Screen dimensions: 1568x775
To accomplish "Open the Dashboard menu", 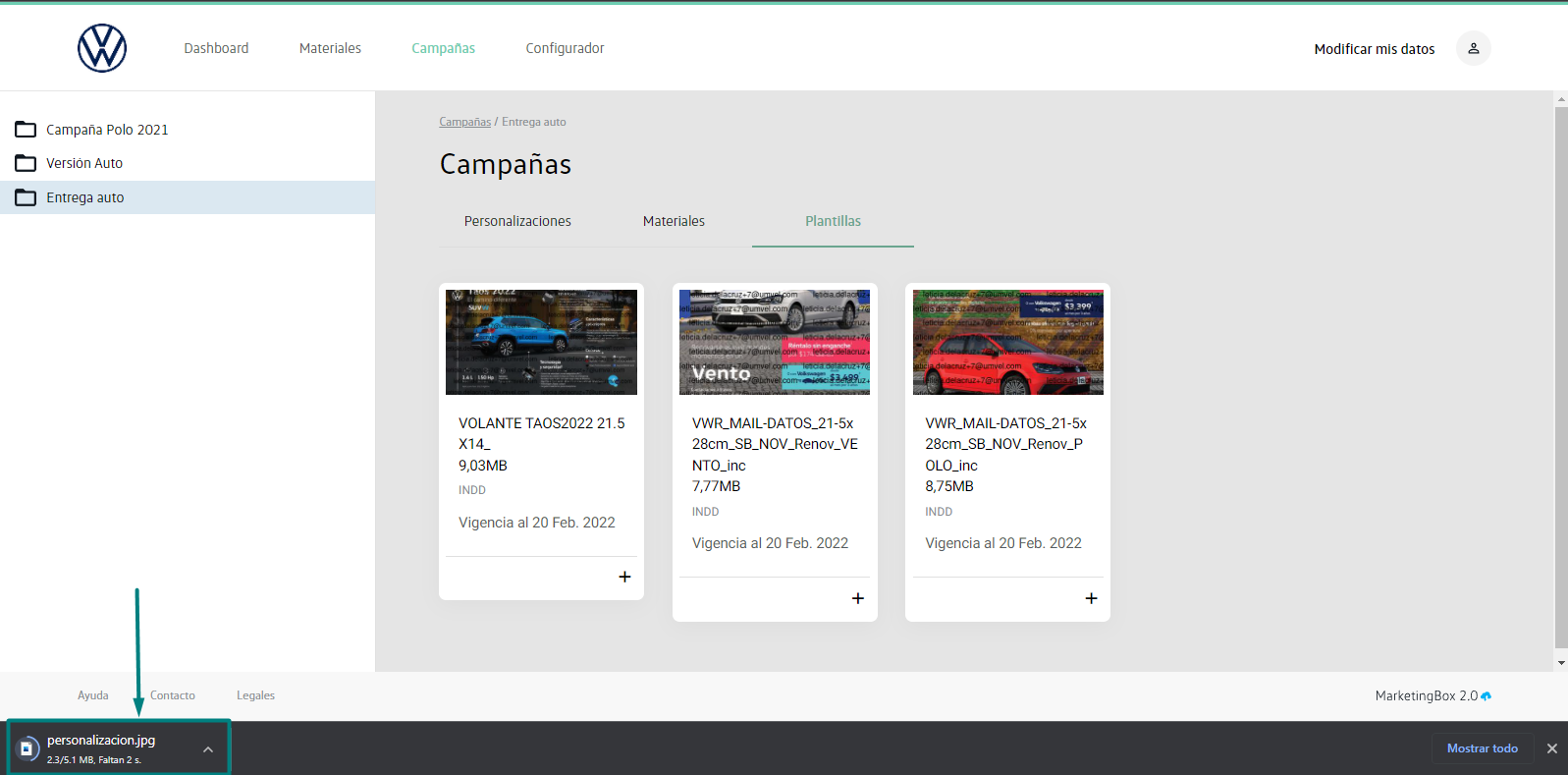I will point(216,48).
